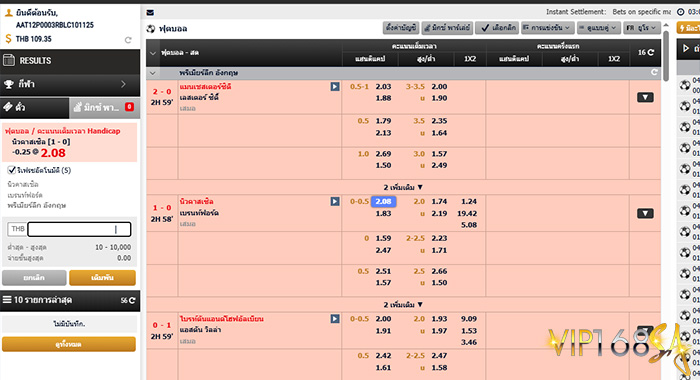Click the grey ยกเลิก cancel button
The image size is (700, 380).
34,277
